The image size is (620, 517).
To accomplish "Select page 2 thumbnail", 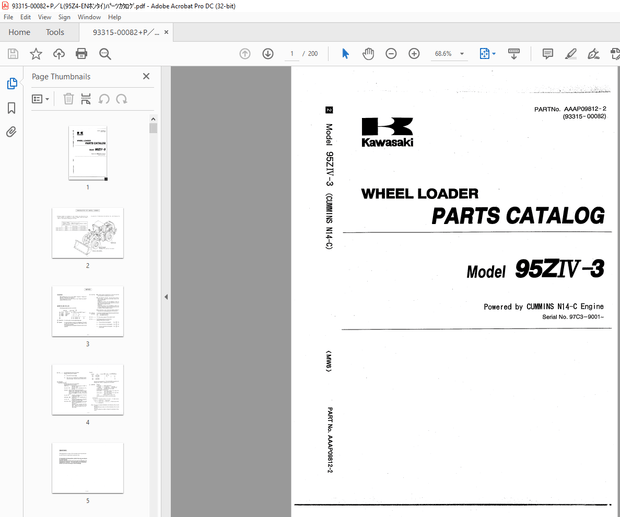I will click(88, 233).
